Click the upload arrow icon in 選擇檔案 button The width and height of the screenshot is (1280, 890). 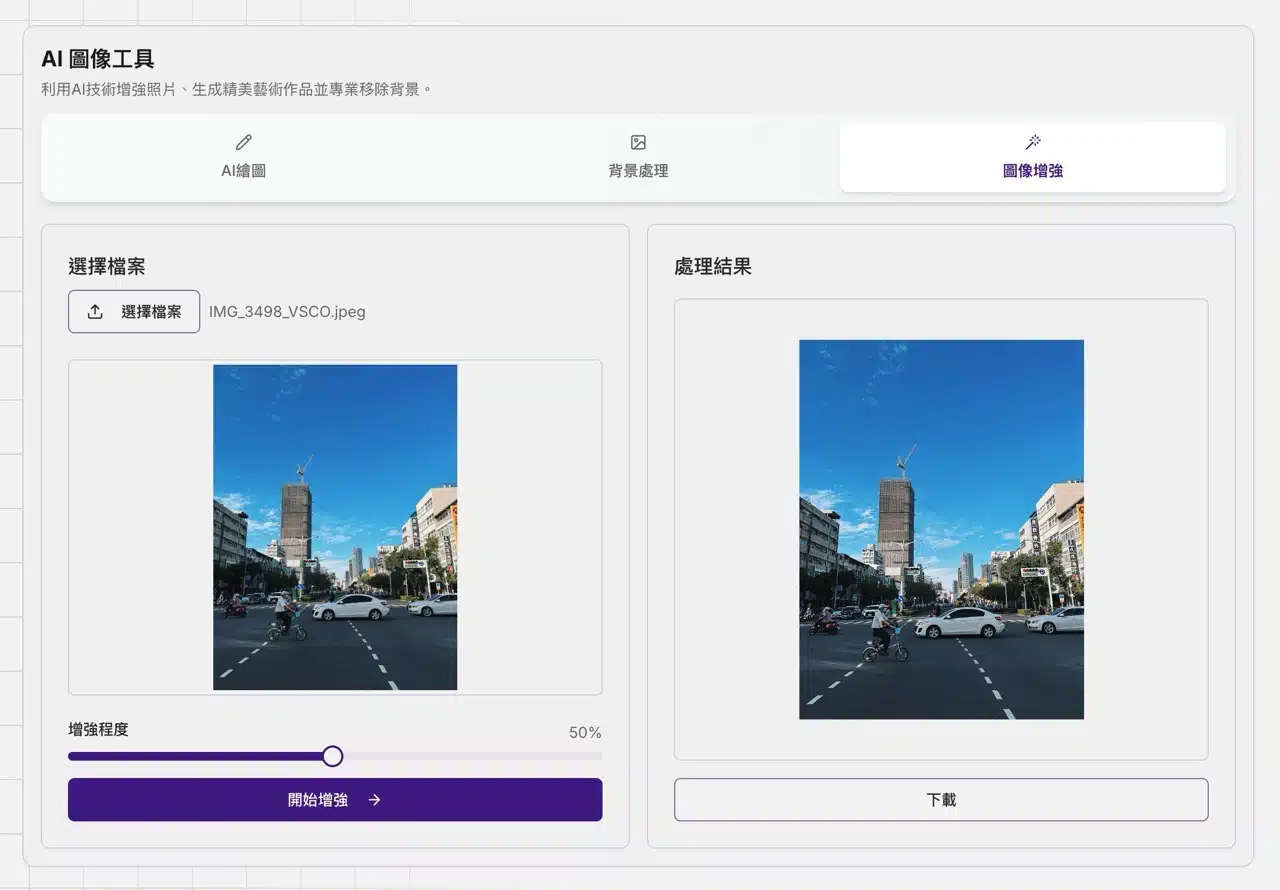coord(95,312)
